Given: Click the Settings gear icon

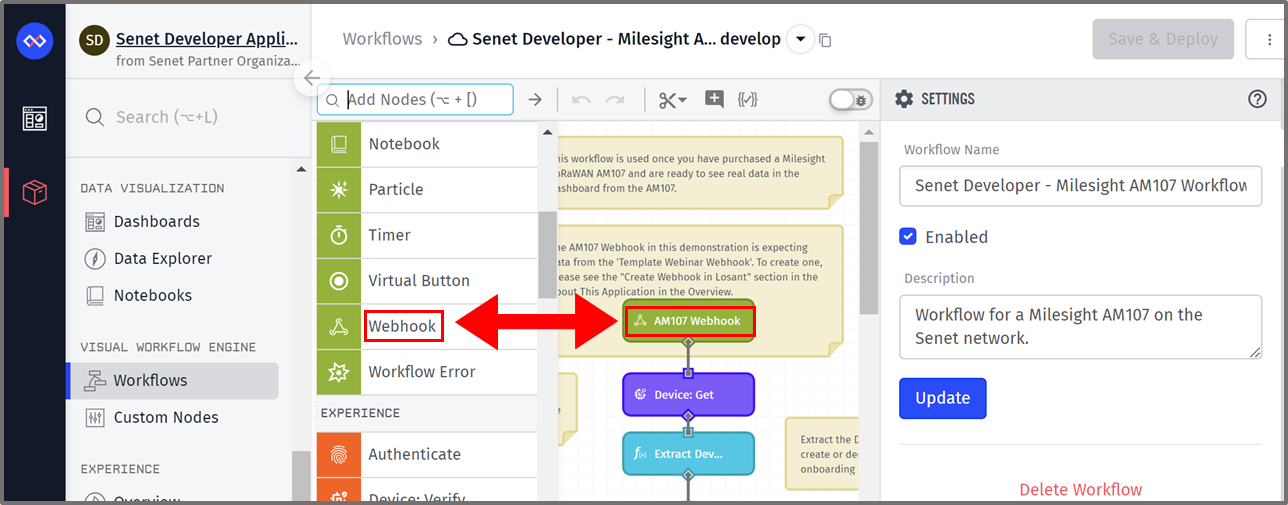Looking at the screenshot, I should [904, 99].
